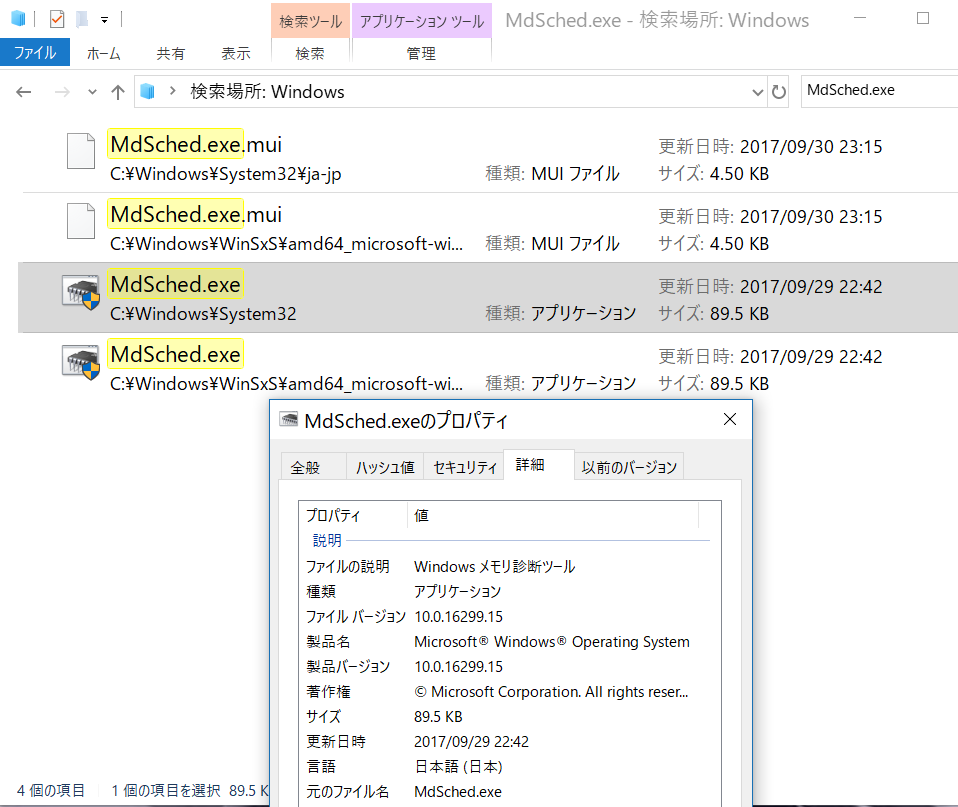The width and height of the screenshot is (958, 807).
Task: Click the 説明 group header
Action: point(327,540)
